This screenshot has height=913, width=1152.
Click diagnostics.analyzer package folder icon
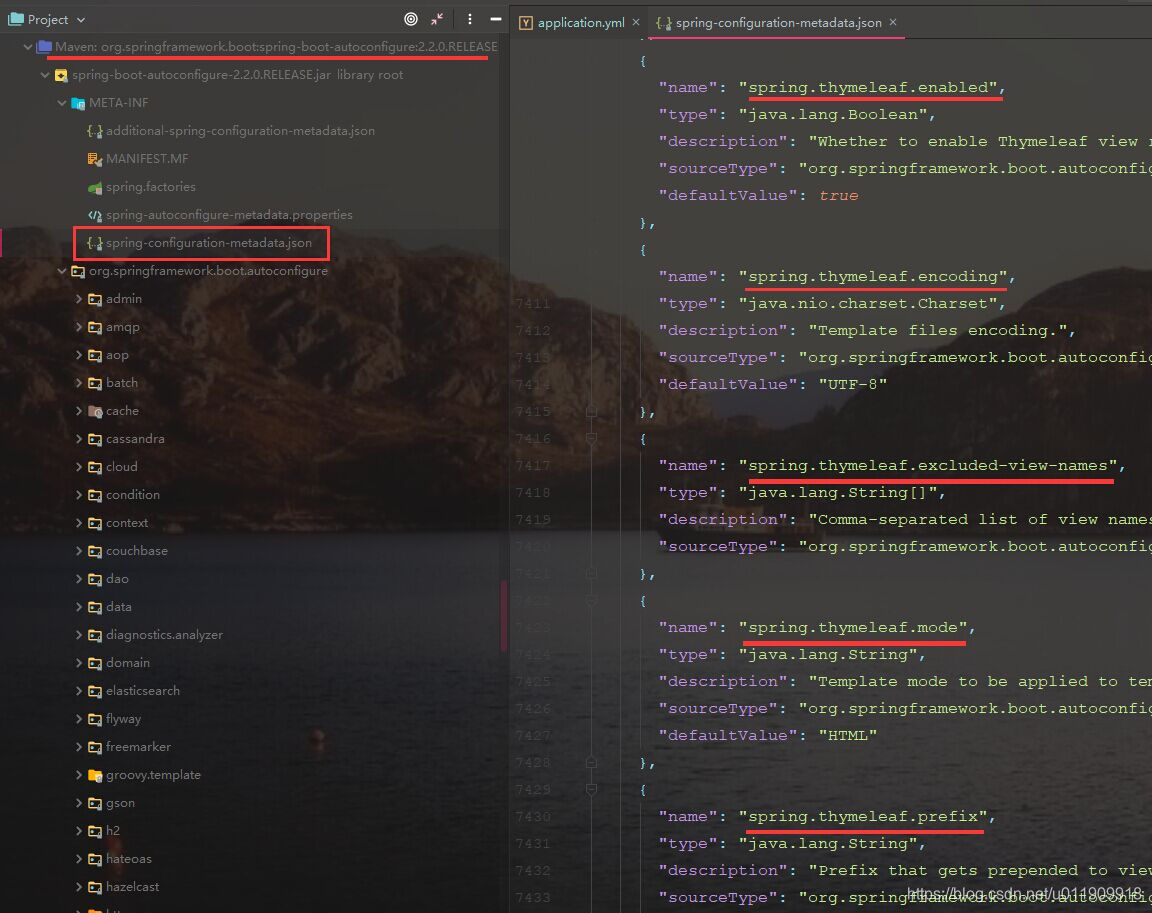95,635
